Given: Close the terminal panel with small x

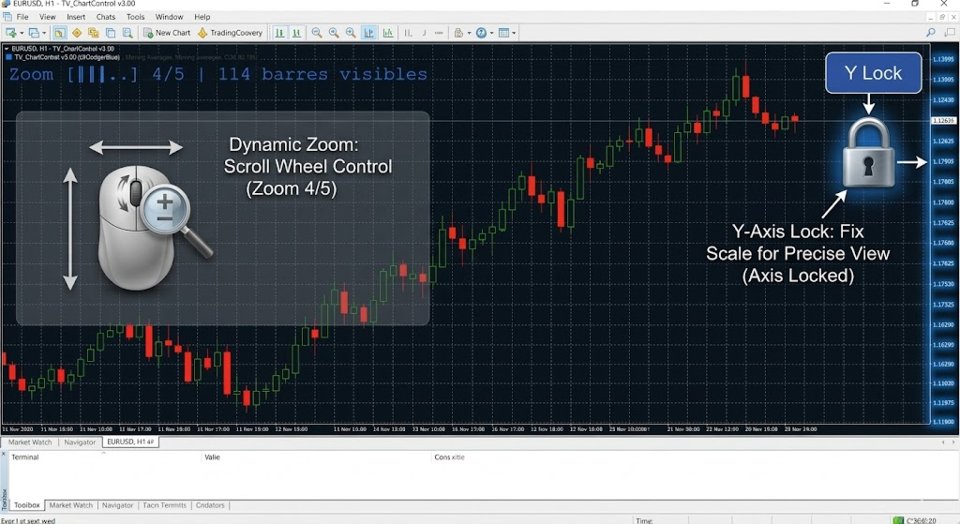Looking at the screenshot, I should [x=4, y=455].
